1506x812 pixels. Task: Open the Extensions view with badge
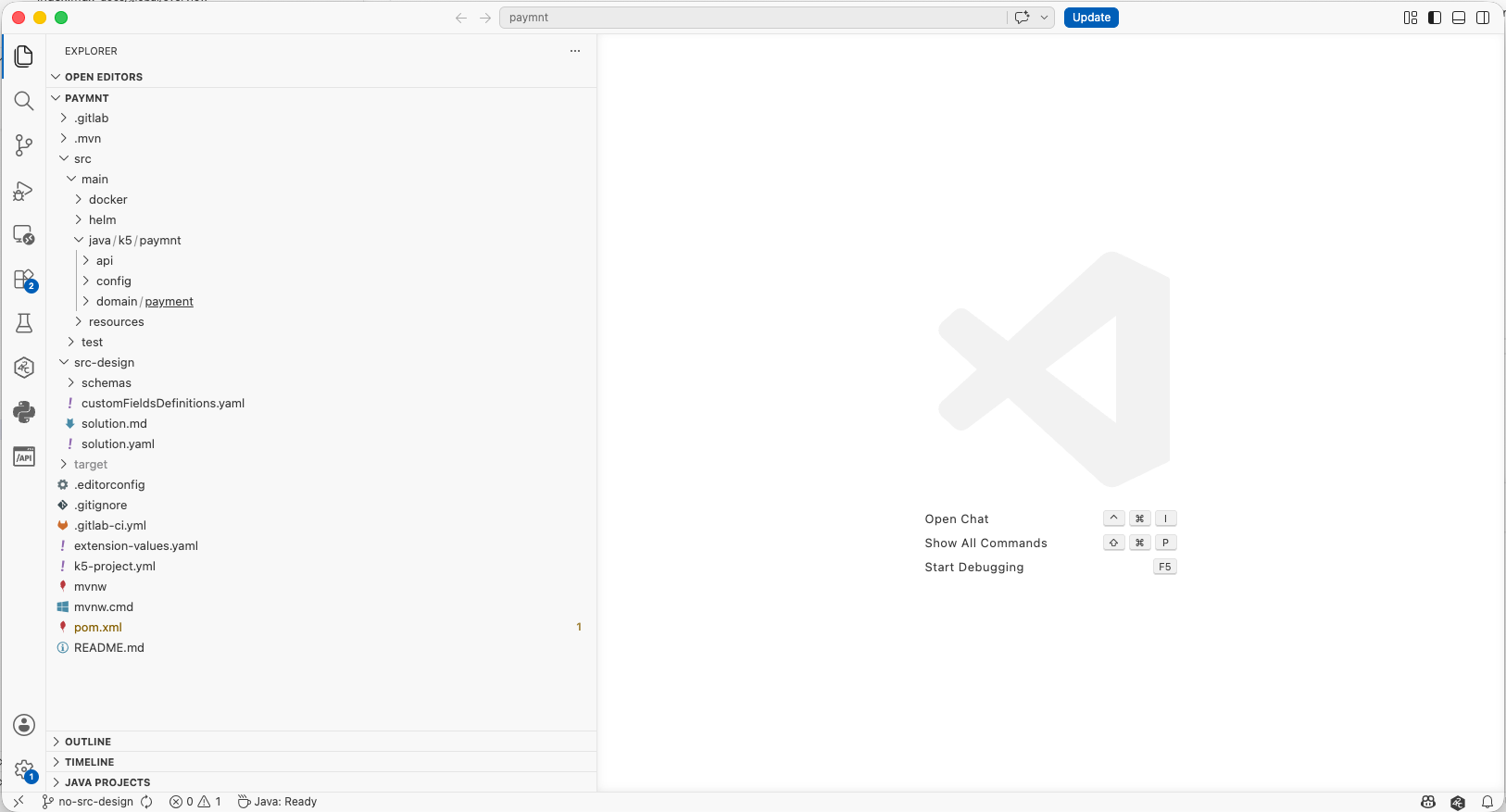point(24,280)
